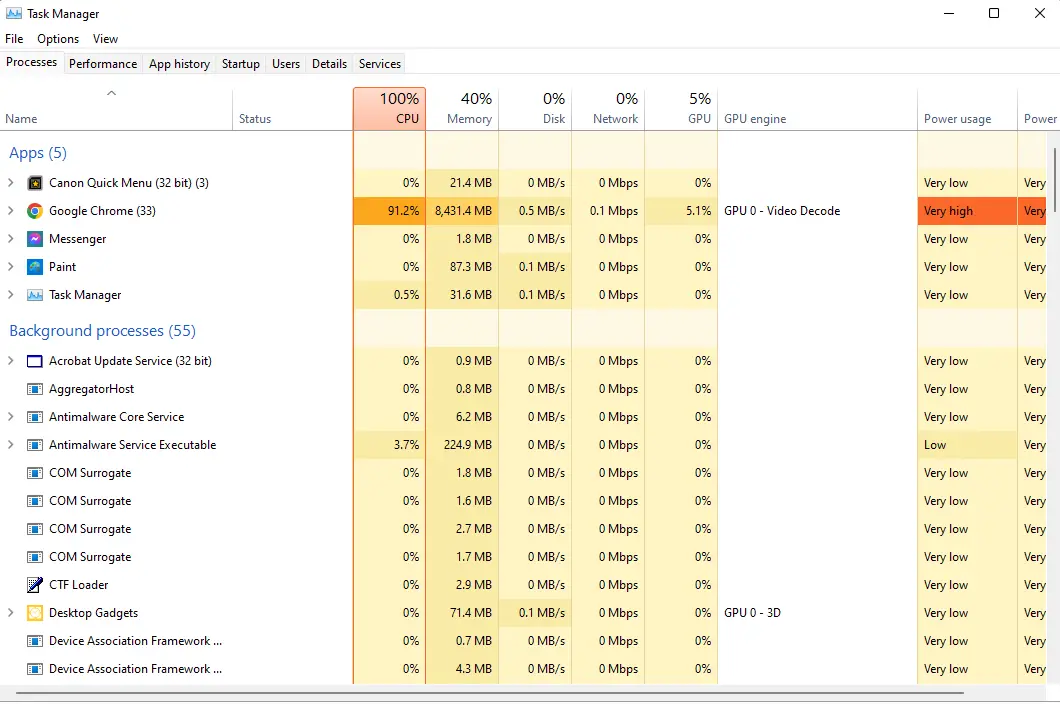Click the Messenger app icon
This screenshot has height=709, width=1060.
coord(34,239)
